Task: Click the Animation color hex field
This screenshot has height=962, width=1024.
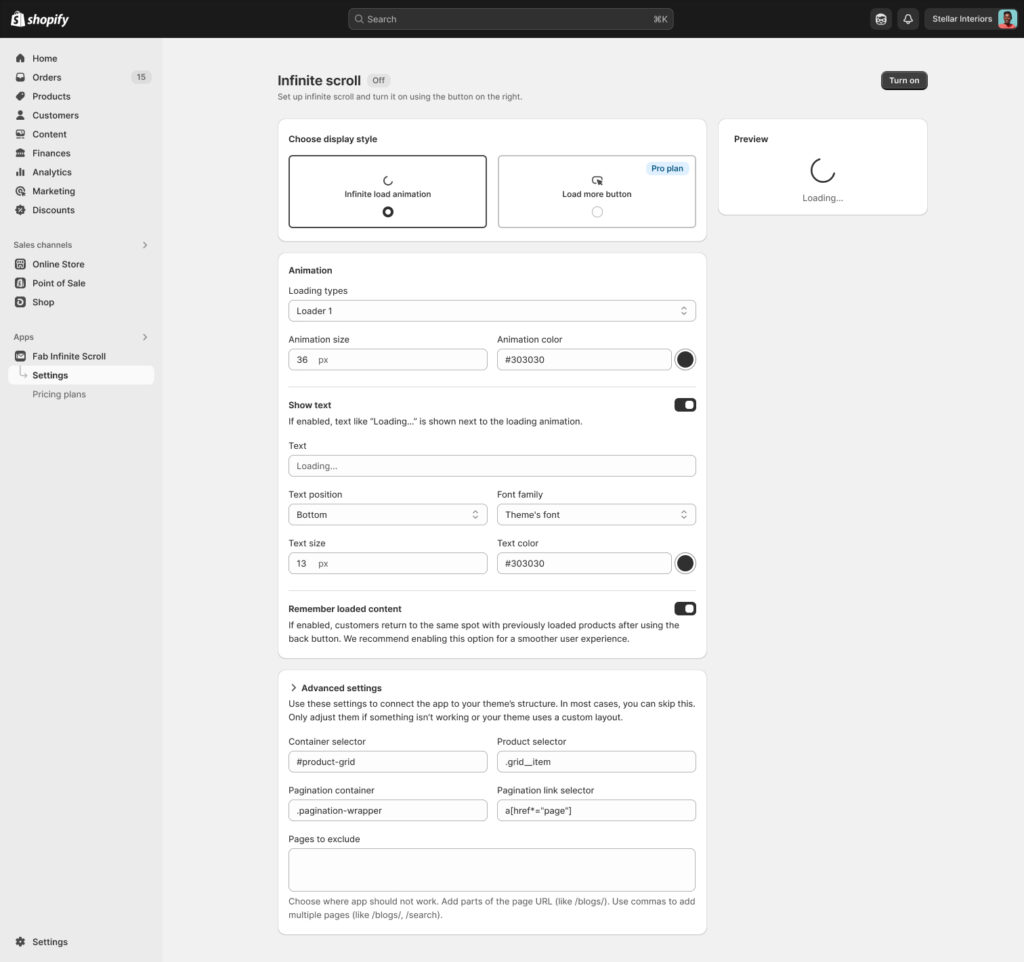Action: [584, 359]
